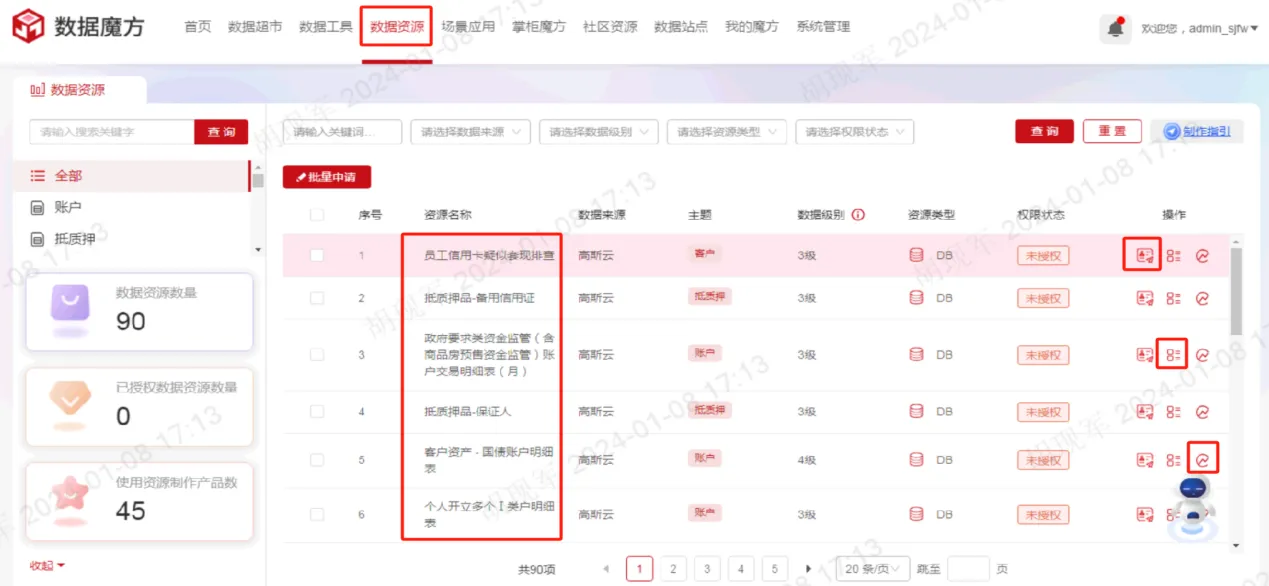Click the chart icon for row 3

tap(1202, 355)
